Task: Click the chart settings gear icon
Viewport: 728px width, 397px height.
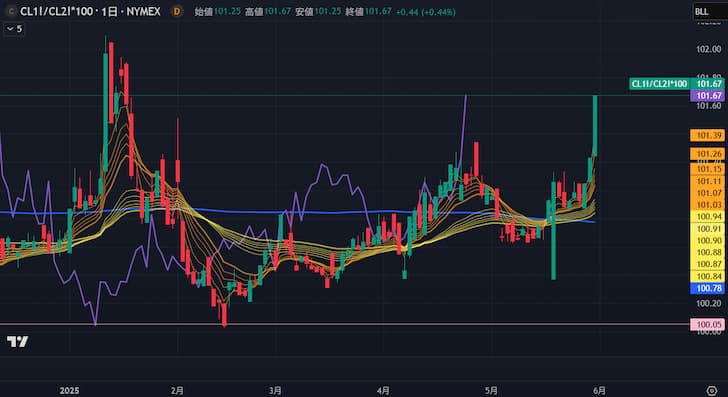Action: (711, 390)
